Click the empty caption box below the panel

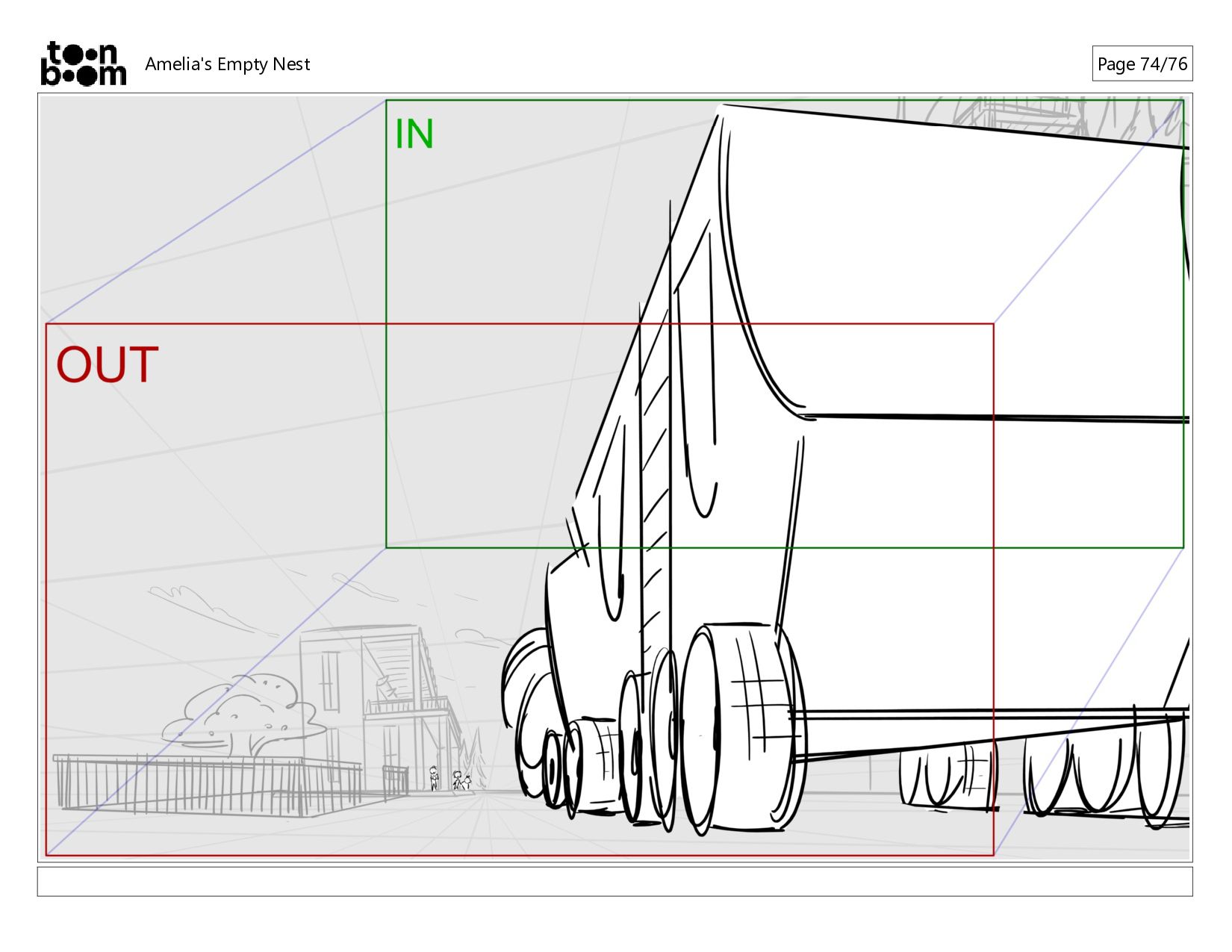point(615,881)
